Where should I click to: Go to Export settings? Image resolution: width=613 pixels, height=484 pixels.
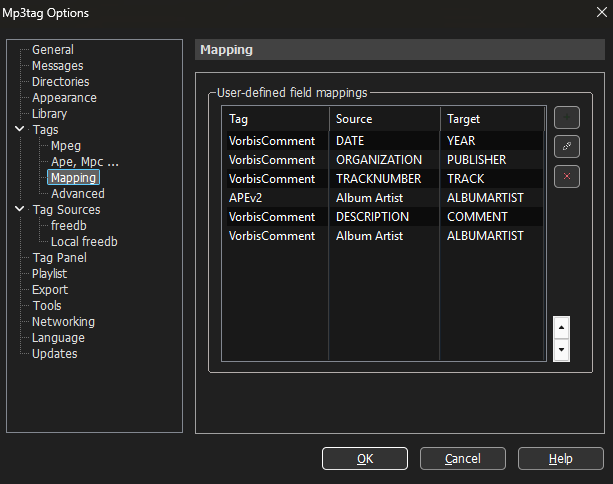click(50, 290)
